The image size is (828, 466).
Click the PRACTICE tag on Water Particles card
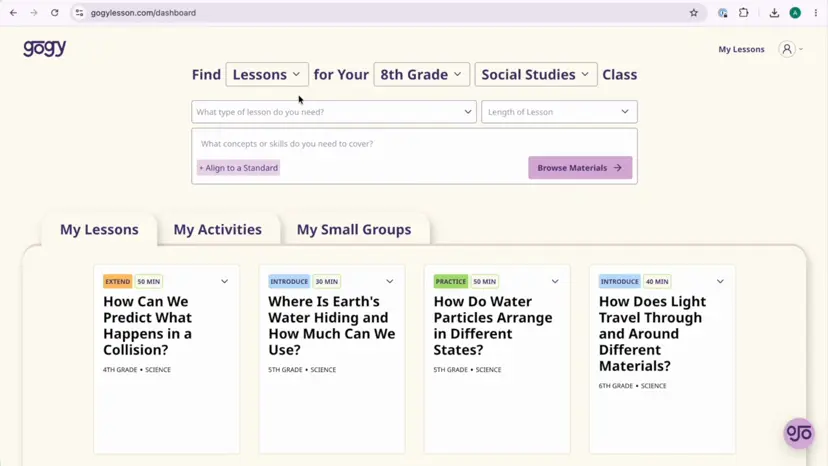click(x=450, y=282)
